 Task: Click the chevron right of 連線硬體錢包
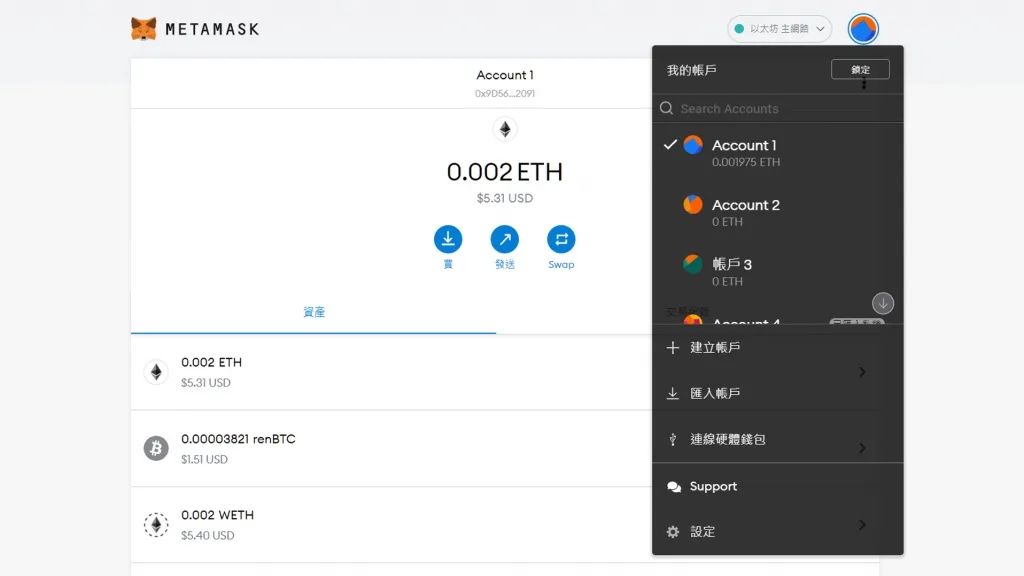coord(863,448)
